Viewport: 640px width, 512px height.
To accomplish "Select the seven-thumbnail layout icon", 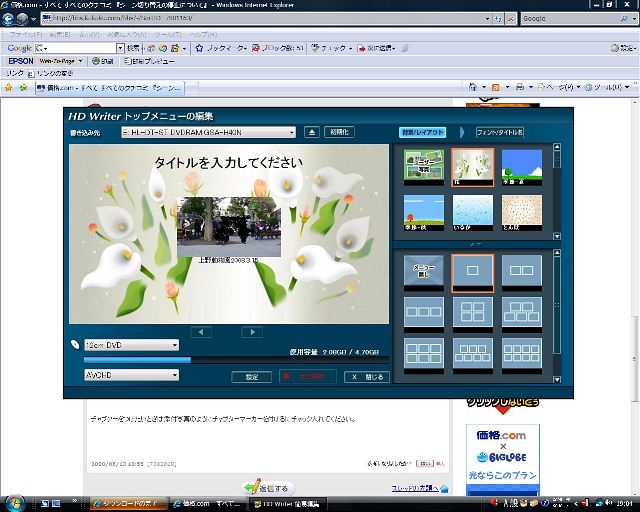I will coord(473,356).
